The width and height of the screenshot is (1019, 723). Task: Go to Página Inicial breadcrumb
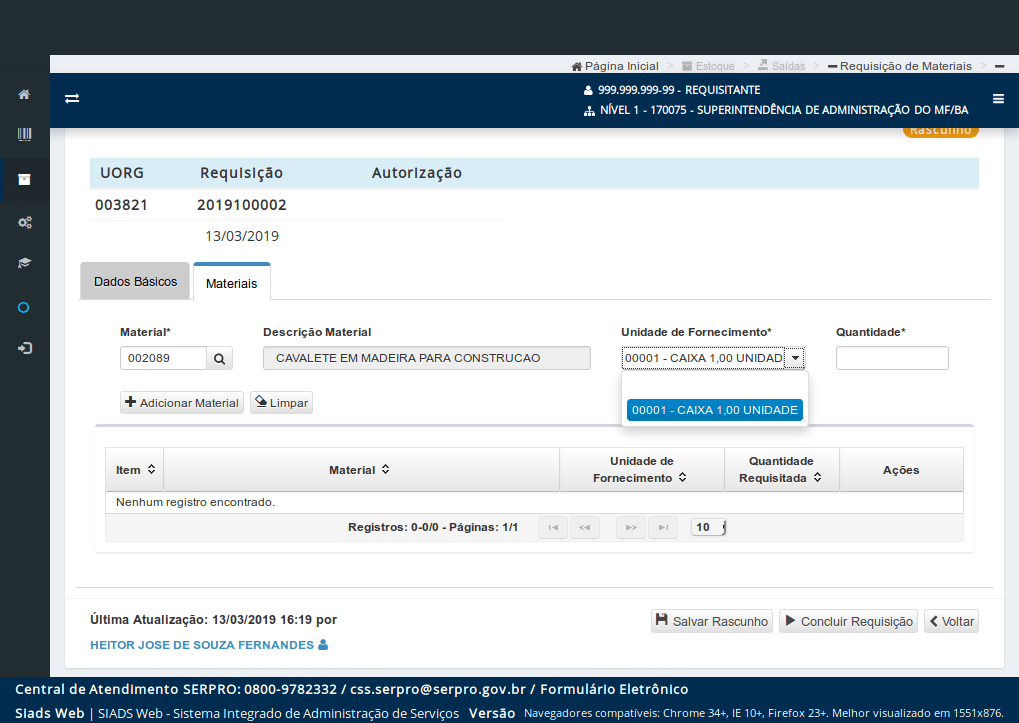(615, 66)
